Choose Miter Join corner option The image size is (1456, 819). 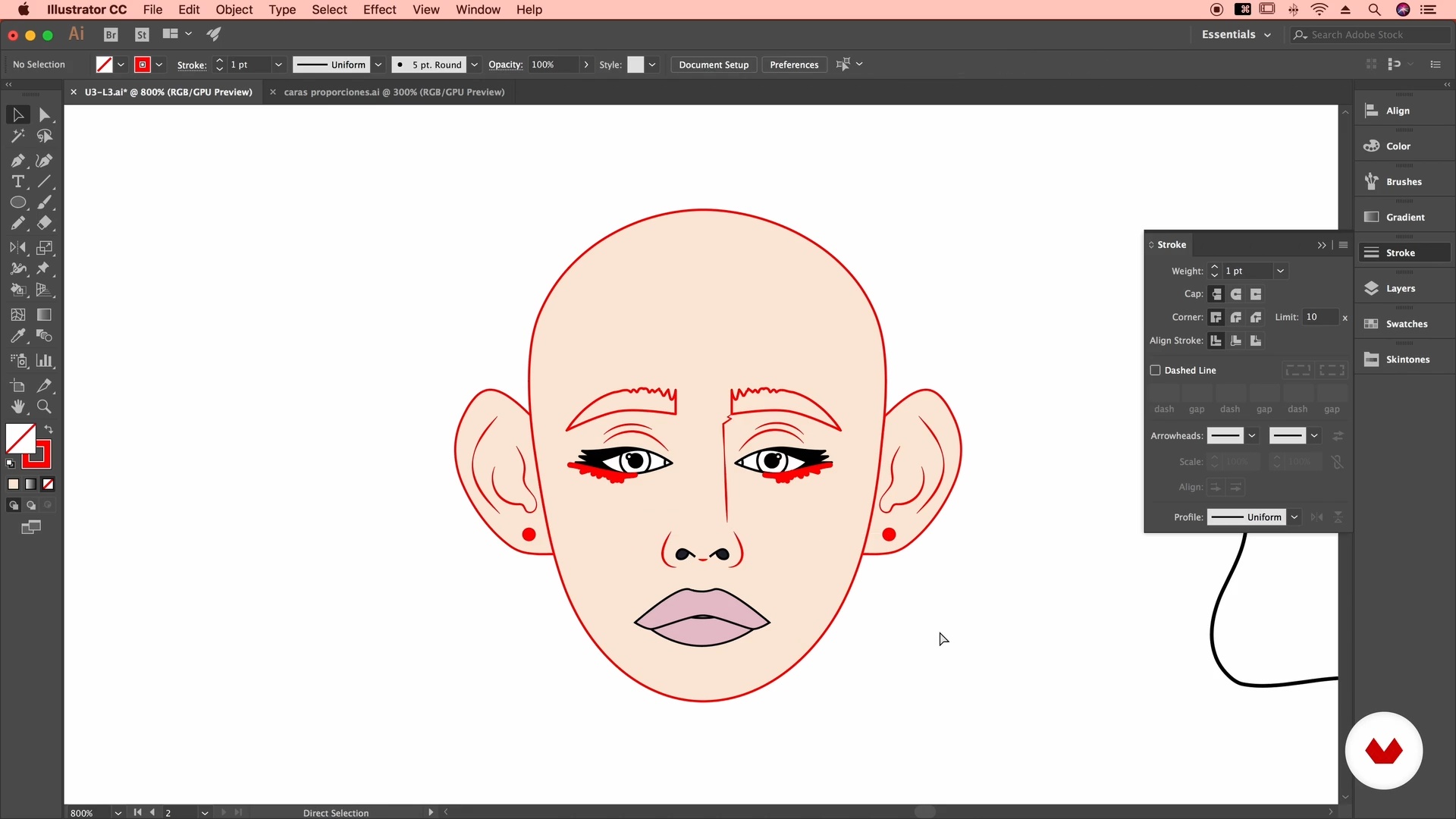click(1216, 318)
